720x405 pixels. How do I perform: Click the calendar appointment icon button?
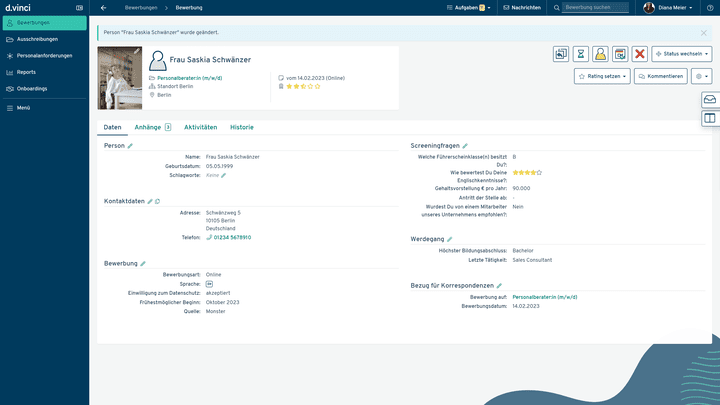620,54
